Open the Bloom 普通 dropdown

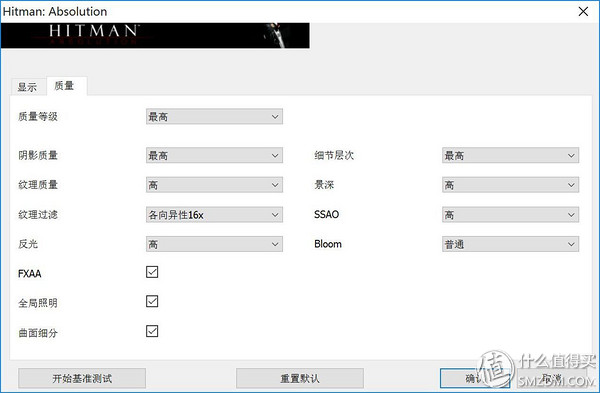click(510, 244)
